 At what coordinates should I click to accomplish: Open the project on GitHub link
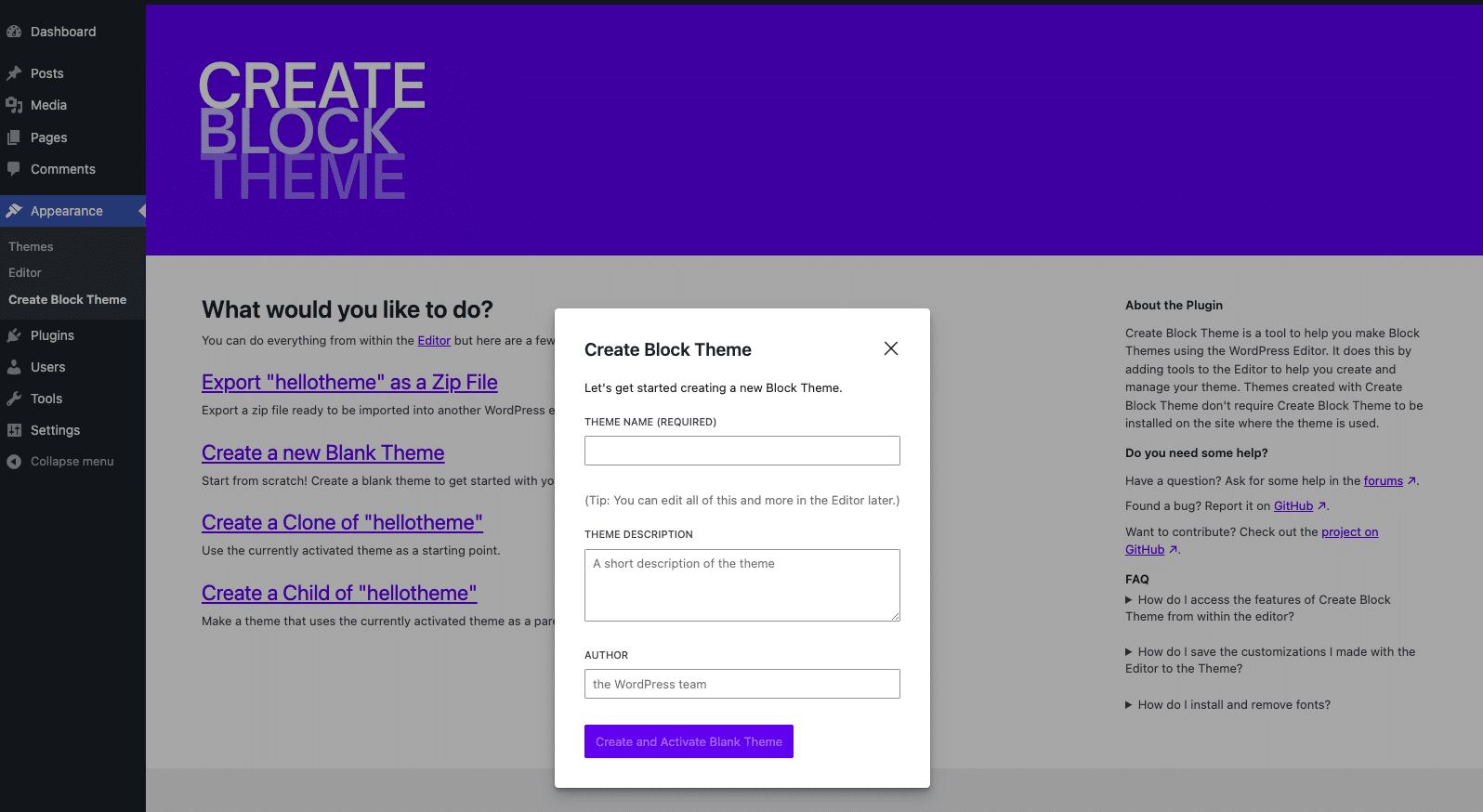coord(1349,532)
